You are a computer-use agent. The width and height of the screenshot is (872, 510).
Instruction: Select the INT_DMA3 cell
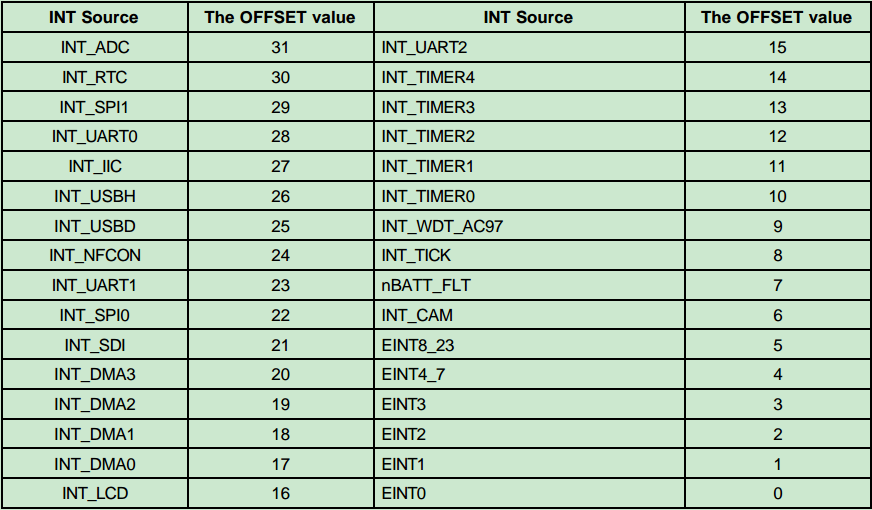[95, 374]
